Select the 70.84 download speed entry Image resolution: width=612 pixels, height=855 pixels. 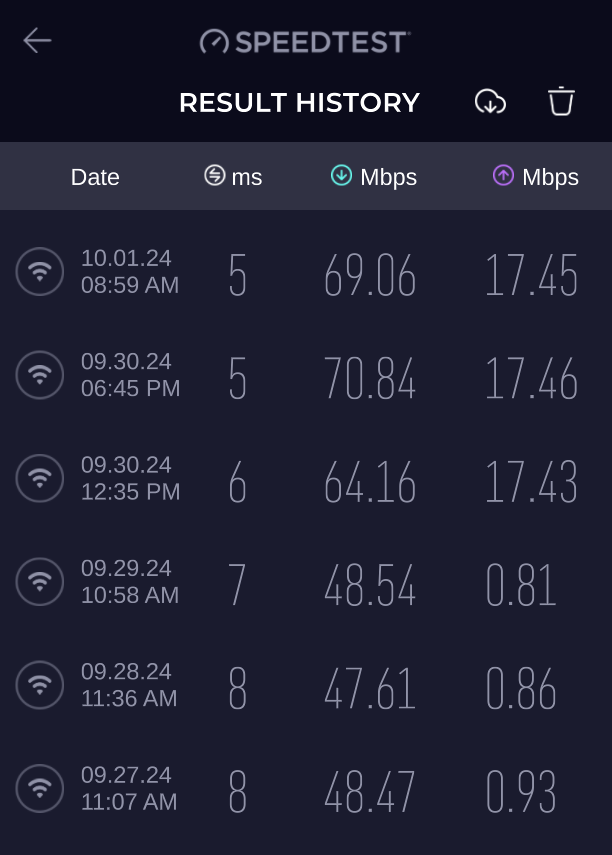click(x=370, y=379)
